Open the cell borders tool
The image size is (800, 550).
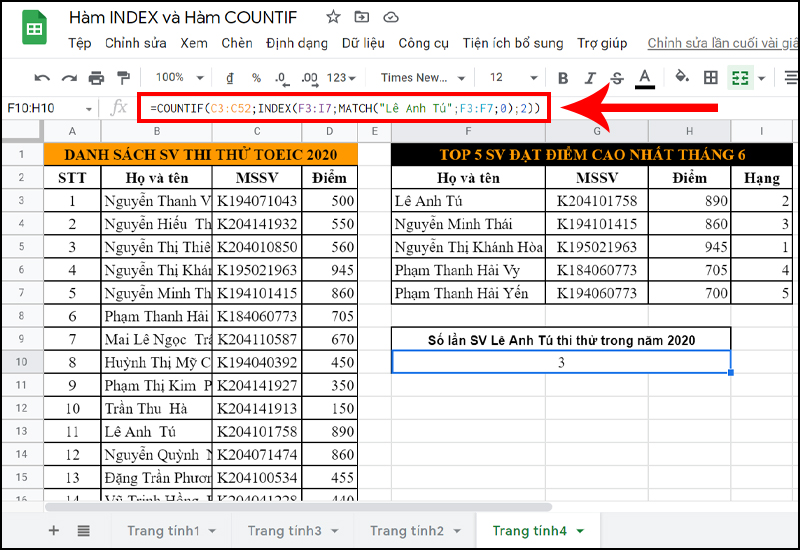pyautogui.click(x=711, y=78)
